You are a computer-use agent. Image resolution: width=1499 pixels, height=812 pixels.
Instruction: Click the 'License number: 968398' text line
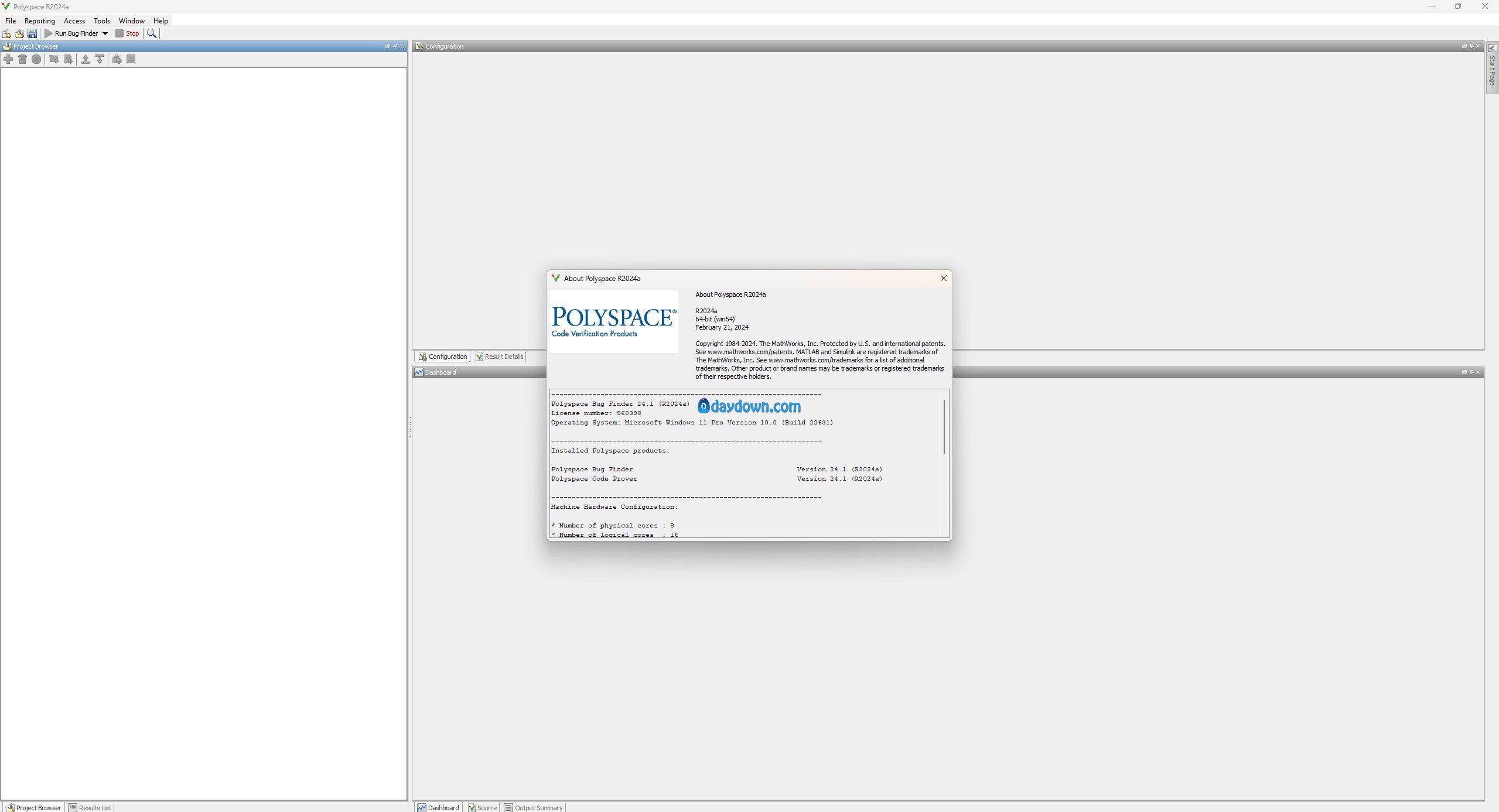(x=596, y=413)
